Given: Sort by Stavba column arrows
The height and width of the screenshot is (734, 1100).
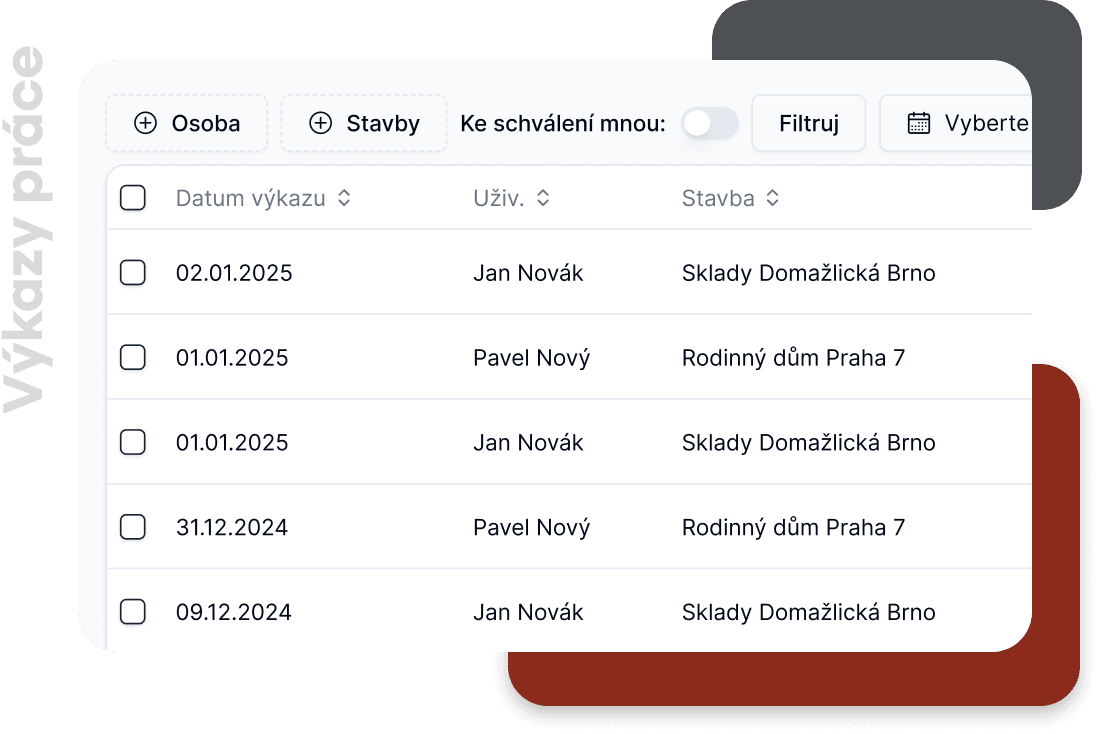Looking at the screenshot, I should pos(772,198).
